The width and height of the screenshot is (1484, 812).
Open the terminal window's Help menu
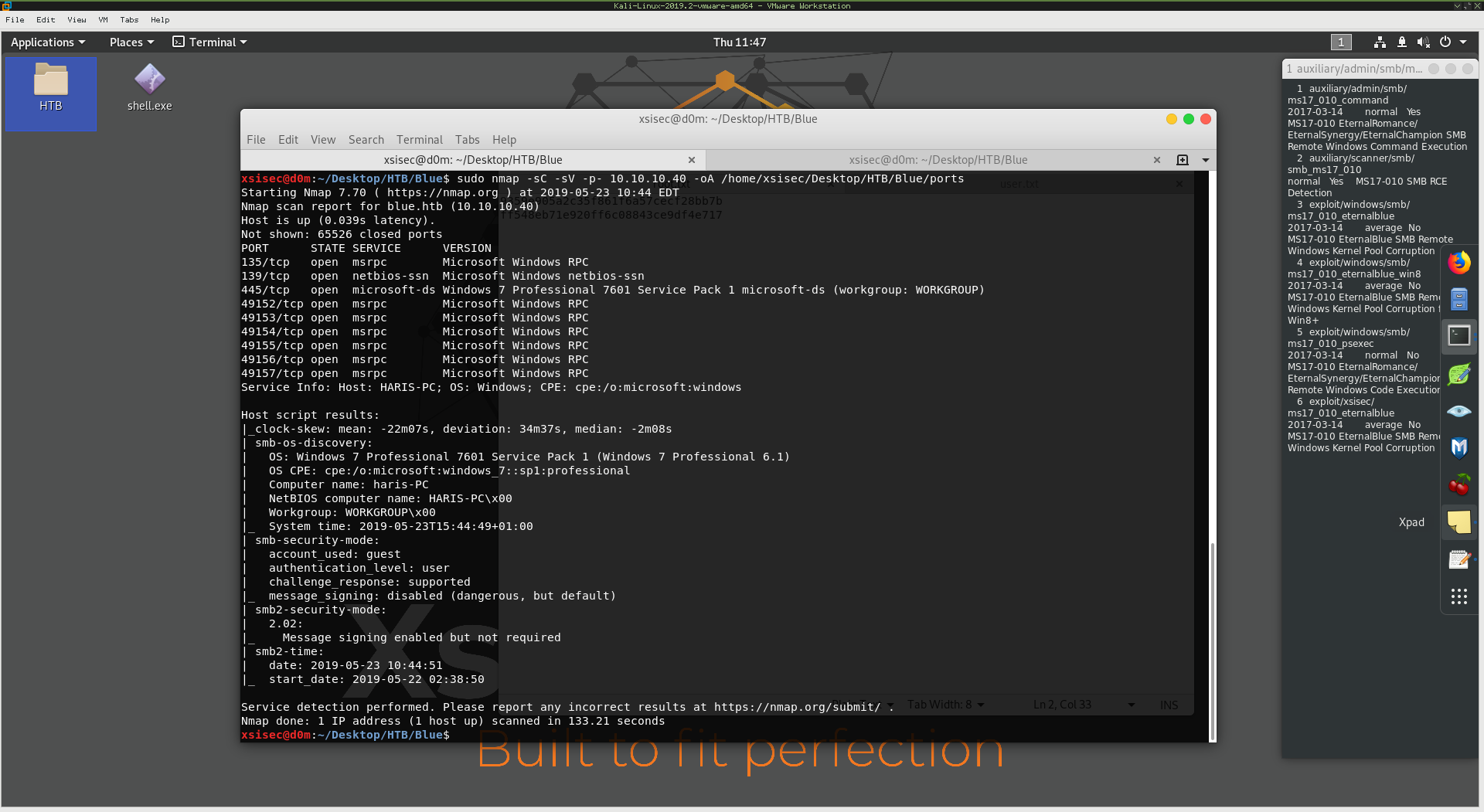click(x=505, y=140)
